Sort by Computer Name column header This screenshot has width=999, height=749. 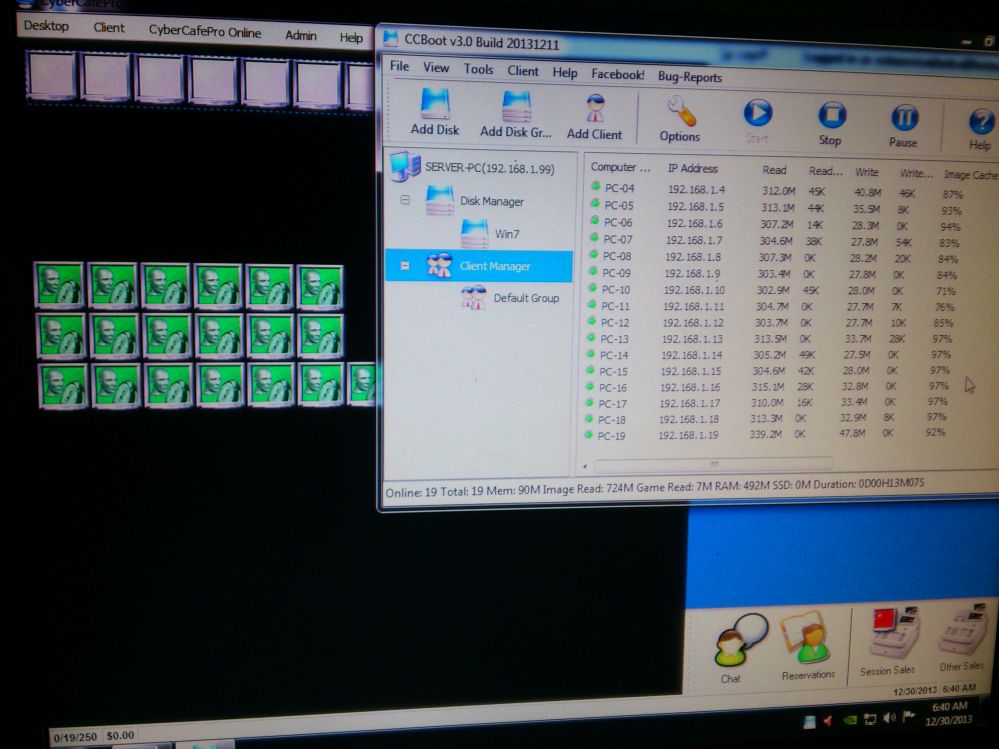click(x=620, y=167)
